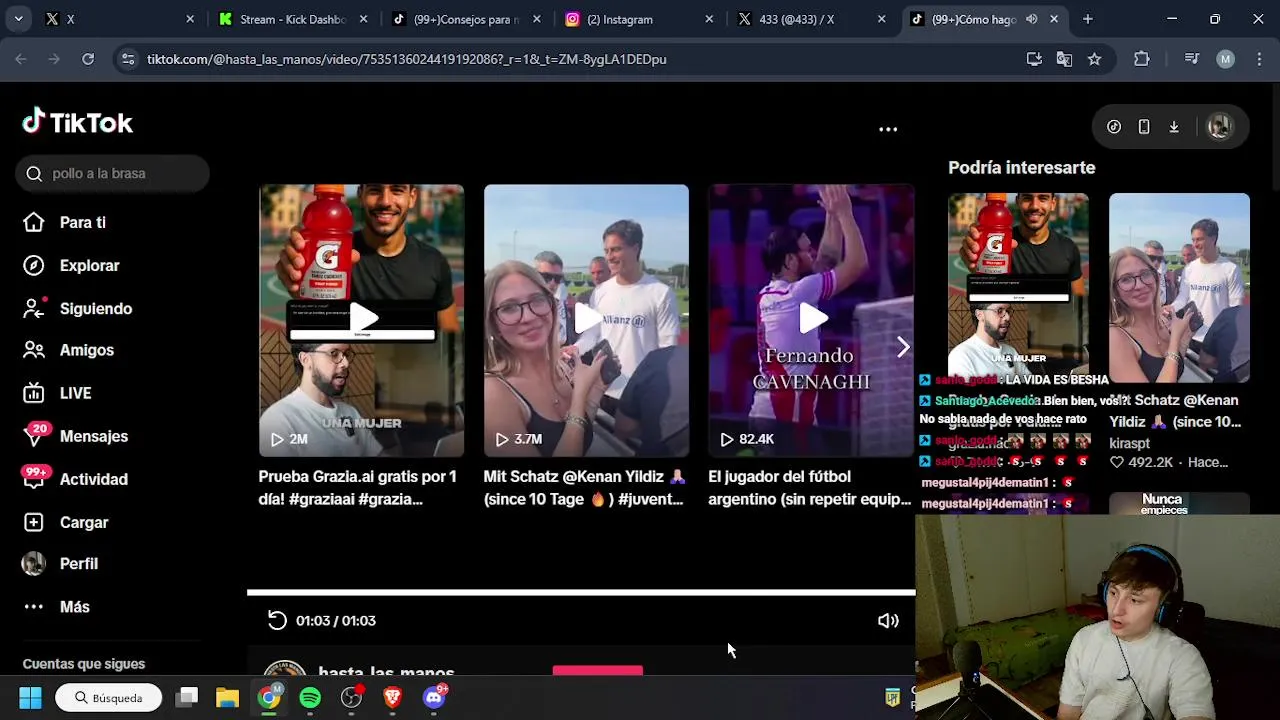The image size is (1280, 720).
Task: Mute the video volume icon
Action: tap(888, 621)
